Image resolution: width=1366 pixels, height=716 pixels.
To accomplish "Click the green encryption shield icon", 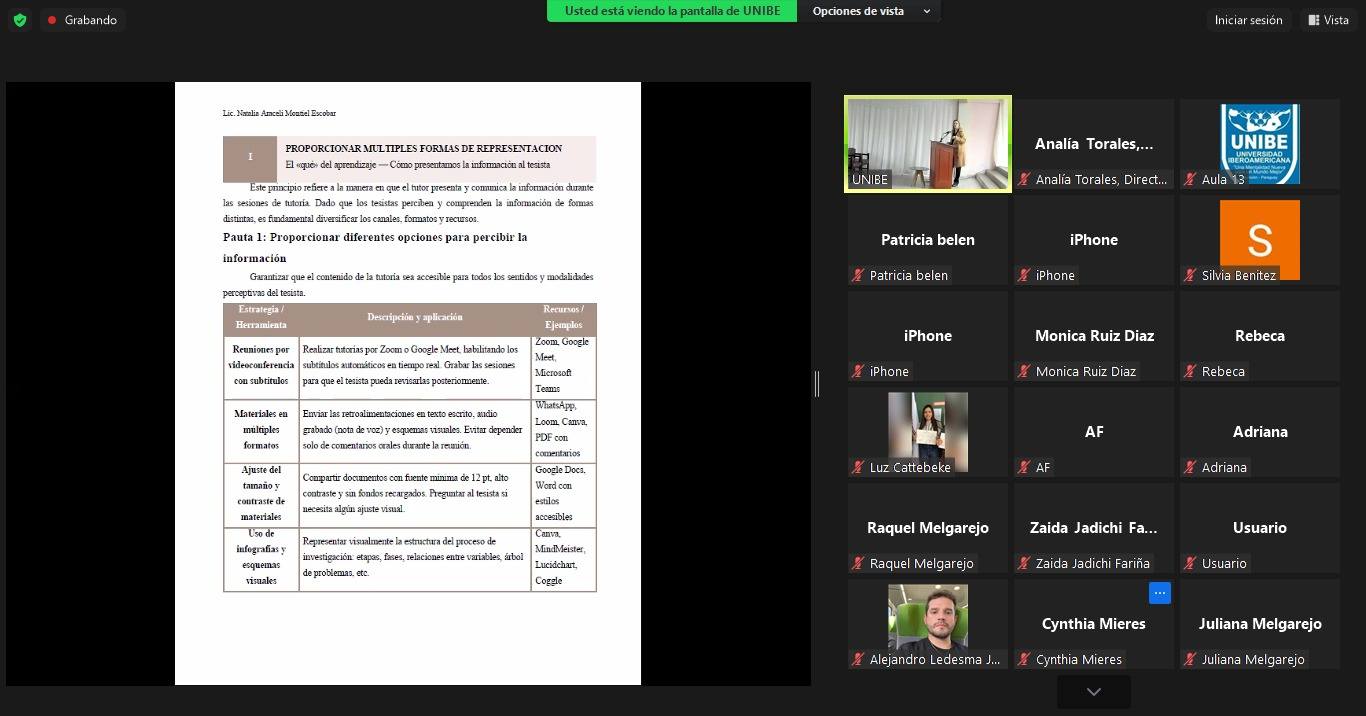I will tap(20, 20).
